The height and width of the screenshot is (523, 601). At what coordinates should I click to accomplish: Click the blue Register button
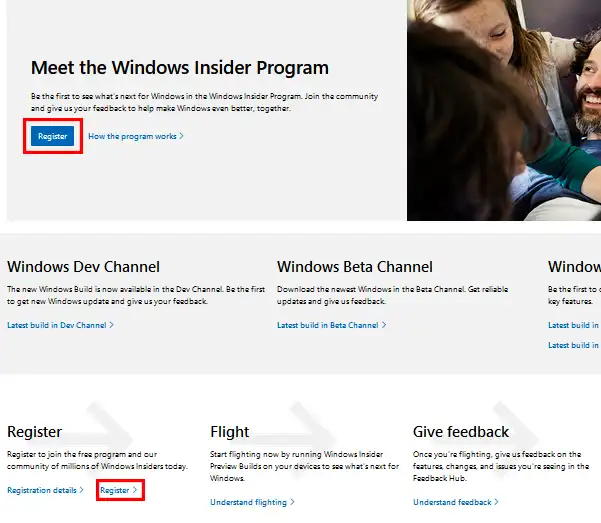53,136
